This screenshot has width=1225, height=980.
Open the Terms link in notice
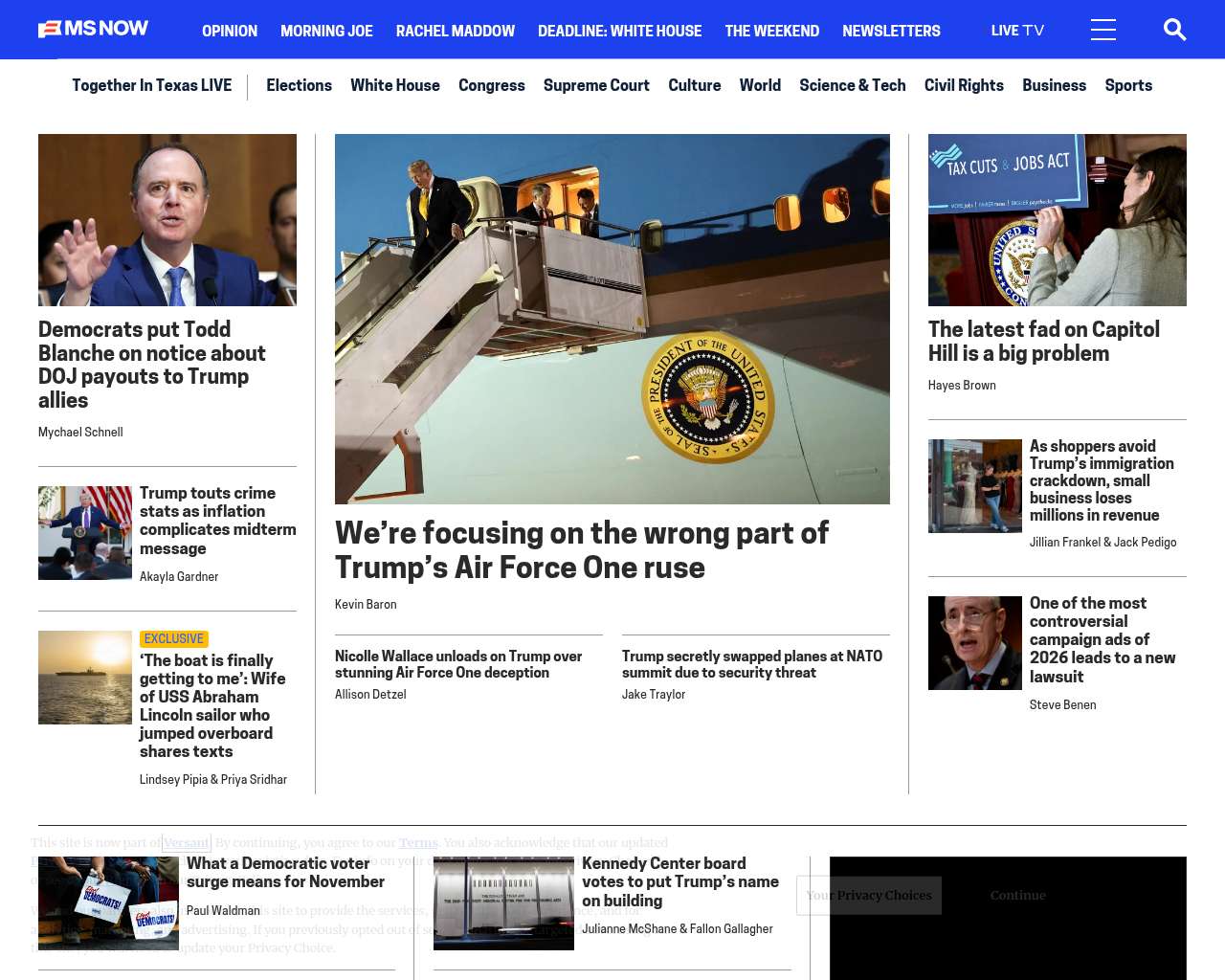click(418, 843)
